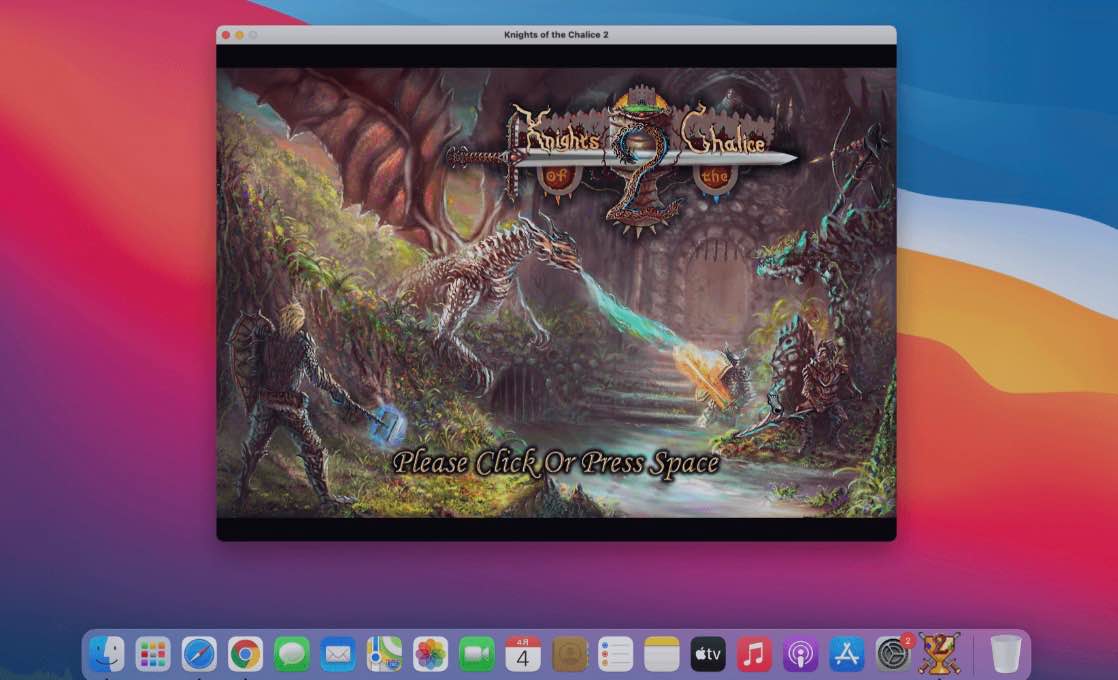Open the Photos app in the dock
1118x680 pixels.
431,654
